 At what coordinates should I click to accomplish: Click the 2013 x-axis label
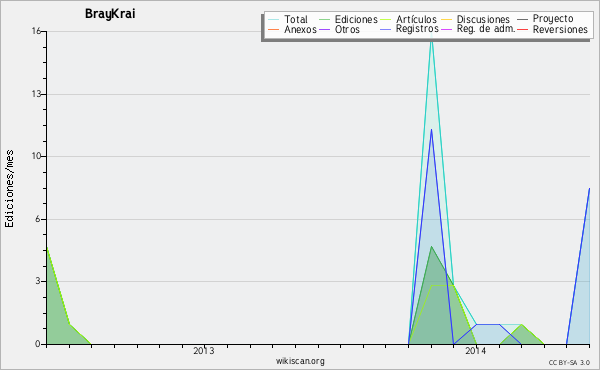tap(204, 351)
